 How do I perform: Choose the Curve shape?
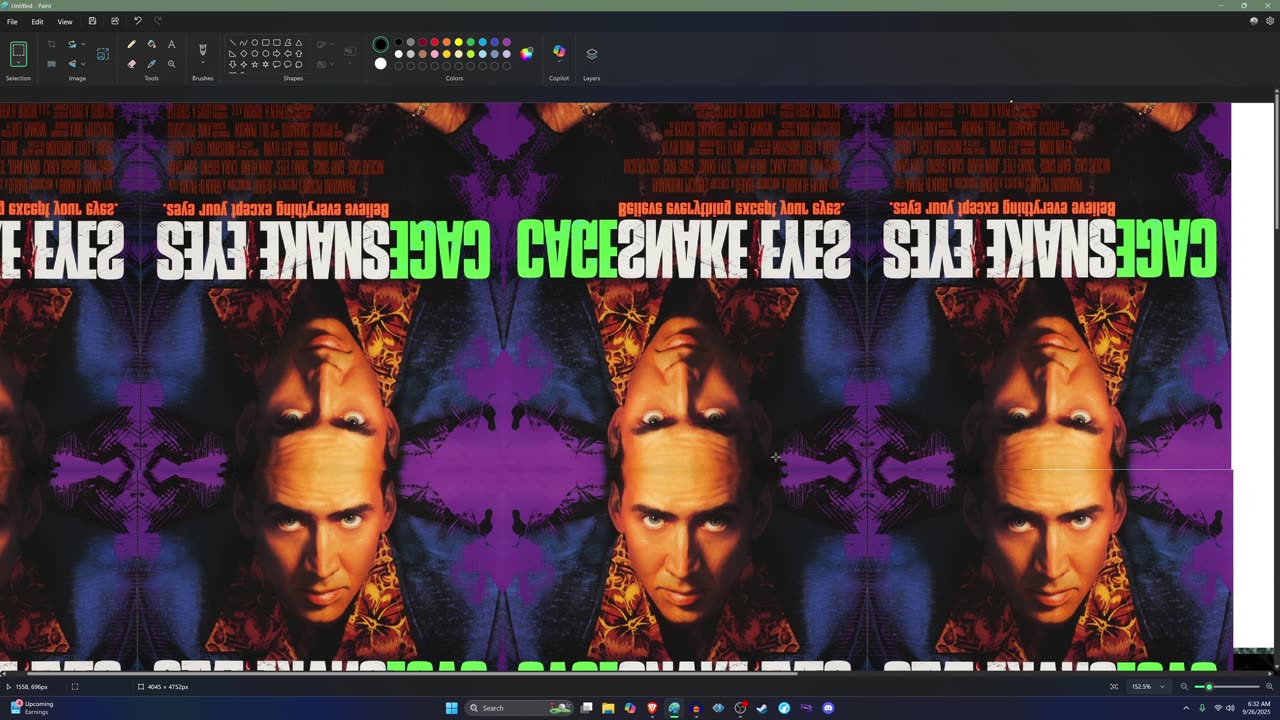click(243, 43)
